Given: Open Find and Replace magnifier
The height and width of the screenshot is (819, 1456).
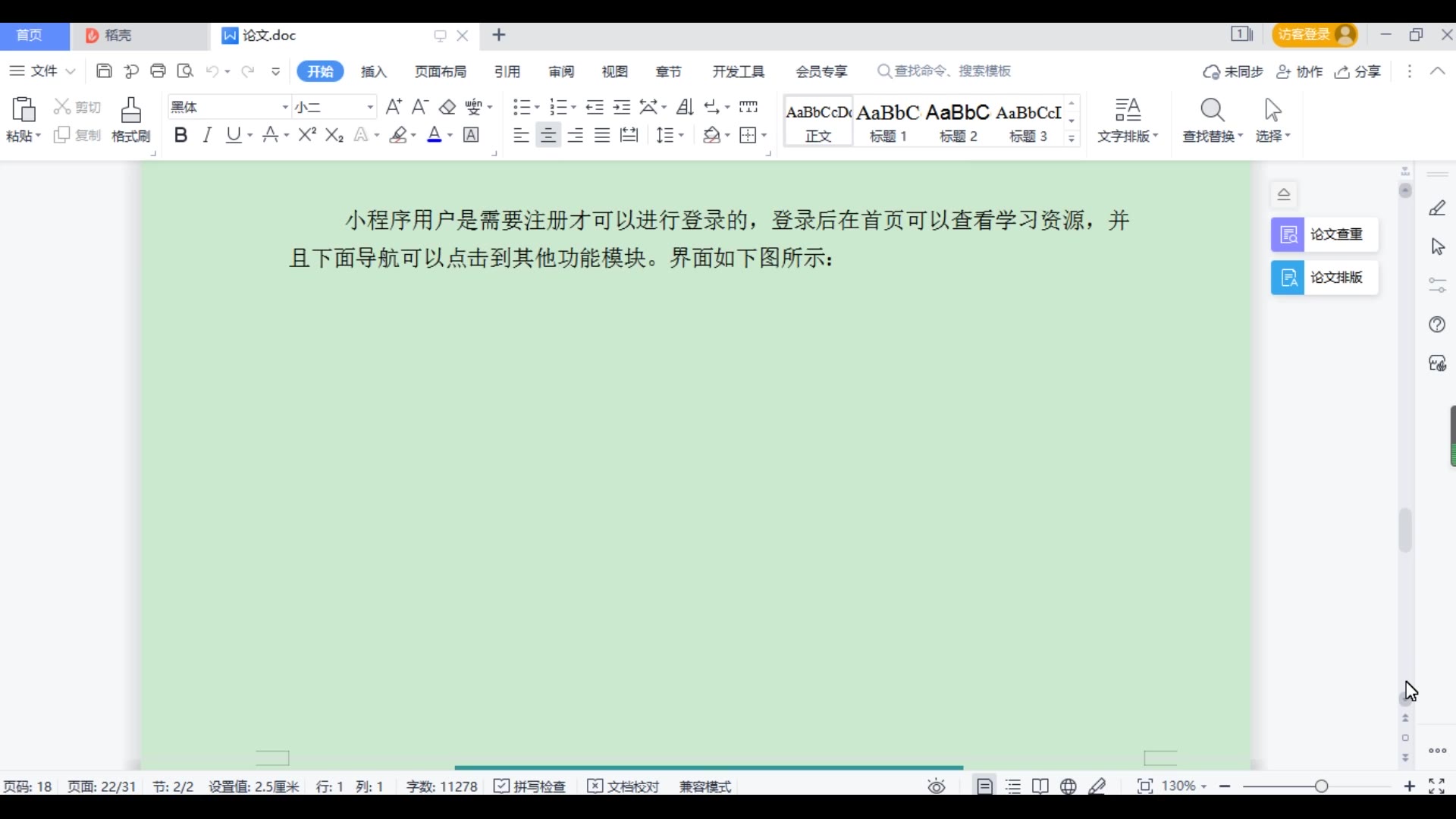Looking at the screenshot, I should click(1213, 111).
